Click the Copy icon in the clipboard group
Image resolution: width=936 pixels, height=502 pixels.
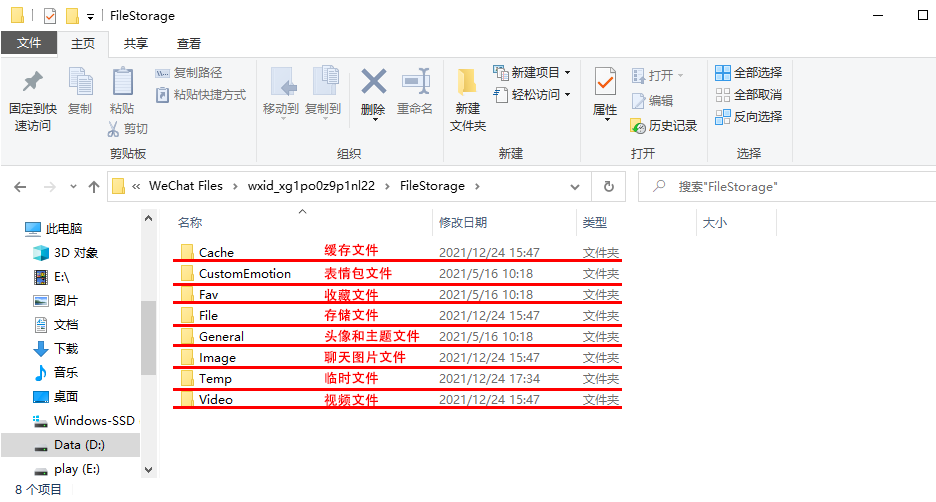click(x=80, y=83)
